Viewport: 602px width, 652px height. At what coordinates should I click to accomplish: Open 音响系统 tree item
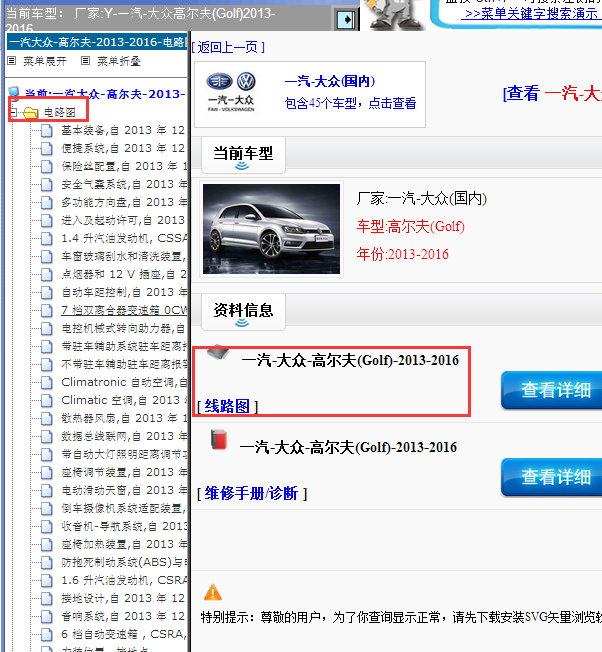[123, 616]
